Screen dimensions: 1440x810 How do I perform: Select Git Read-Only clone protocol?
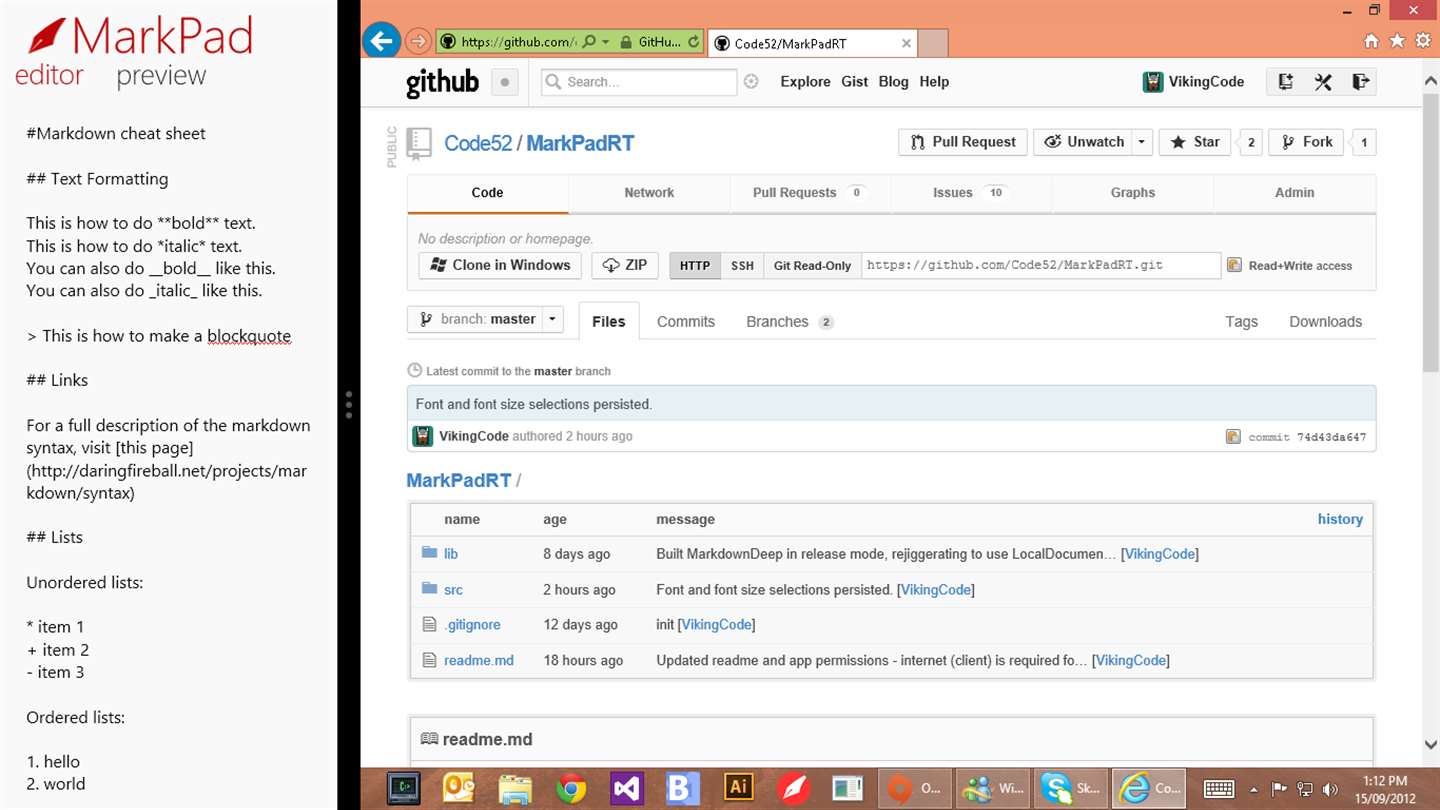point(812,265)
